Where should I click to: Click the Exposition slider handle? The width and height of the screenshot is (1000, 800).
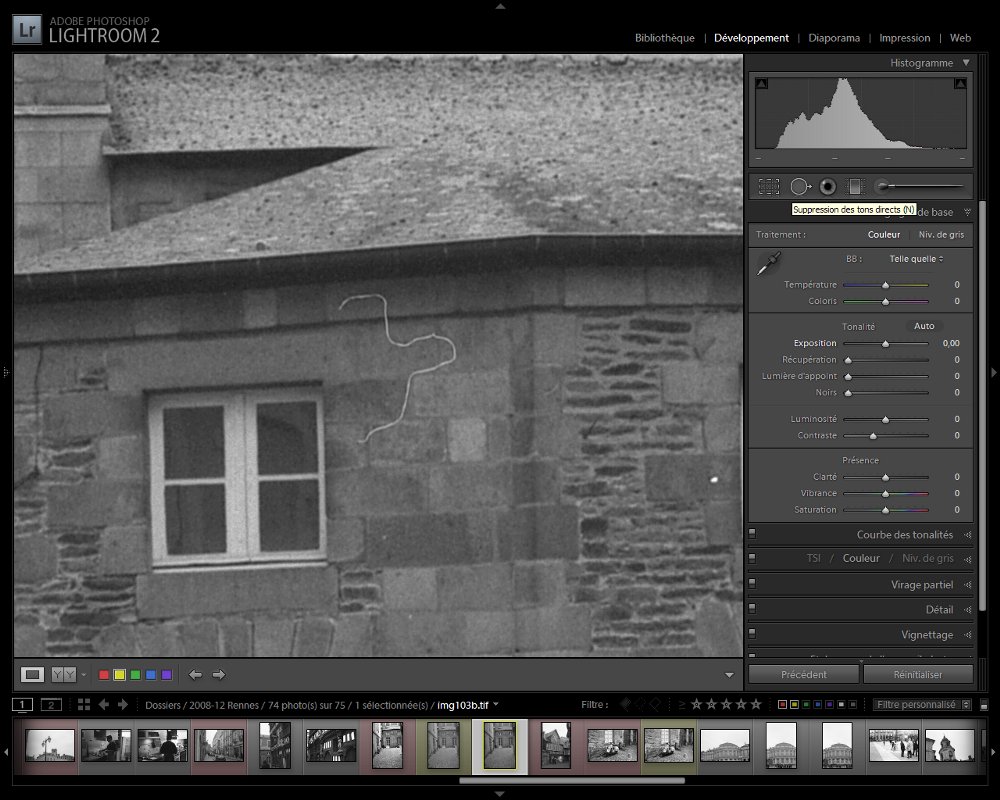tap(885, 344)
